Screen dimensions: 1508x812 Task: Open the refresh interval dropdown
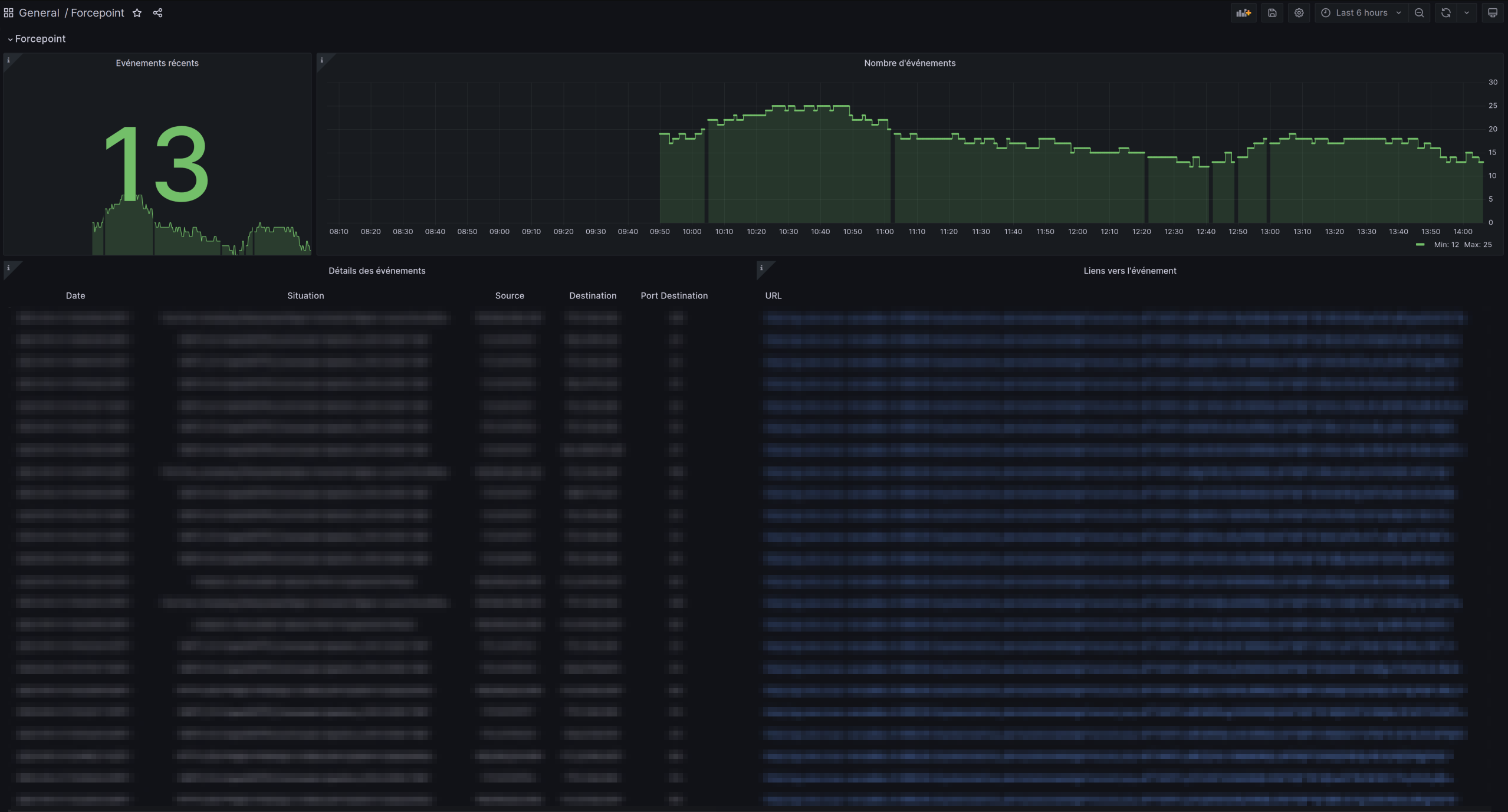tap(1466, 13)
